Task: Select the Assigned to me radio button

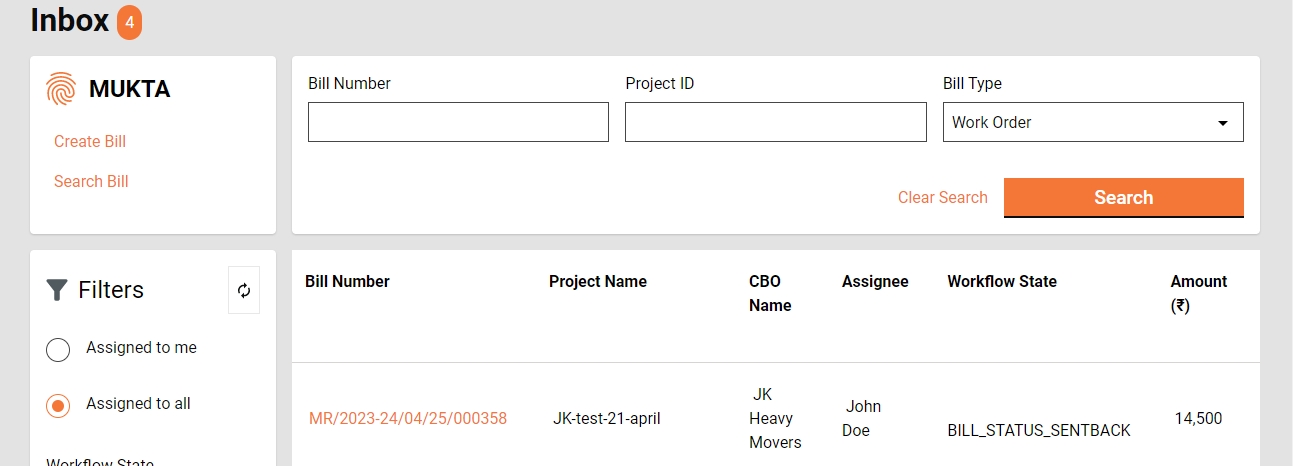Action: click(58, 349)
